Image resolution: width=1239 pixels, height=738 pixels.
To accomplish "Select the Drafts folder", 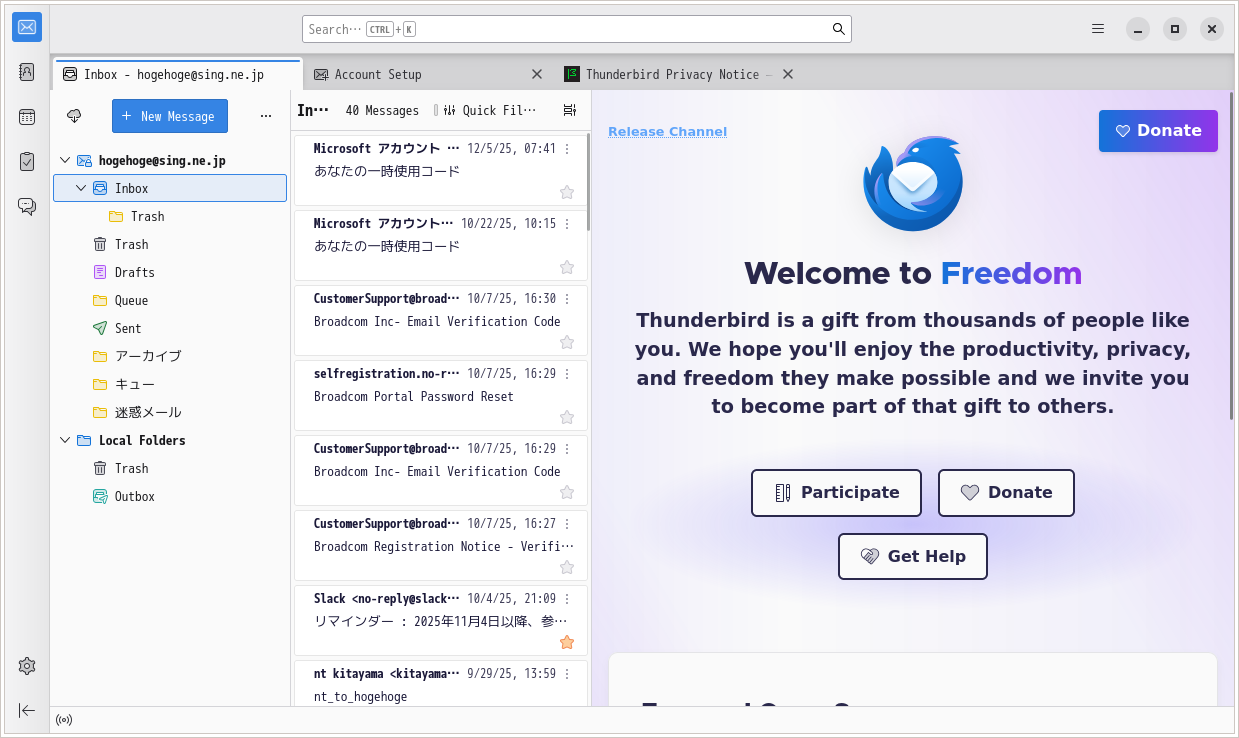I will 170,272.
